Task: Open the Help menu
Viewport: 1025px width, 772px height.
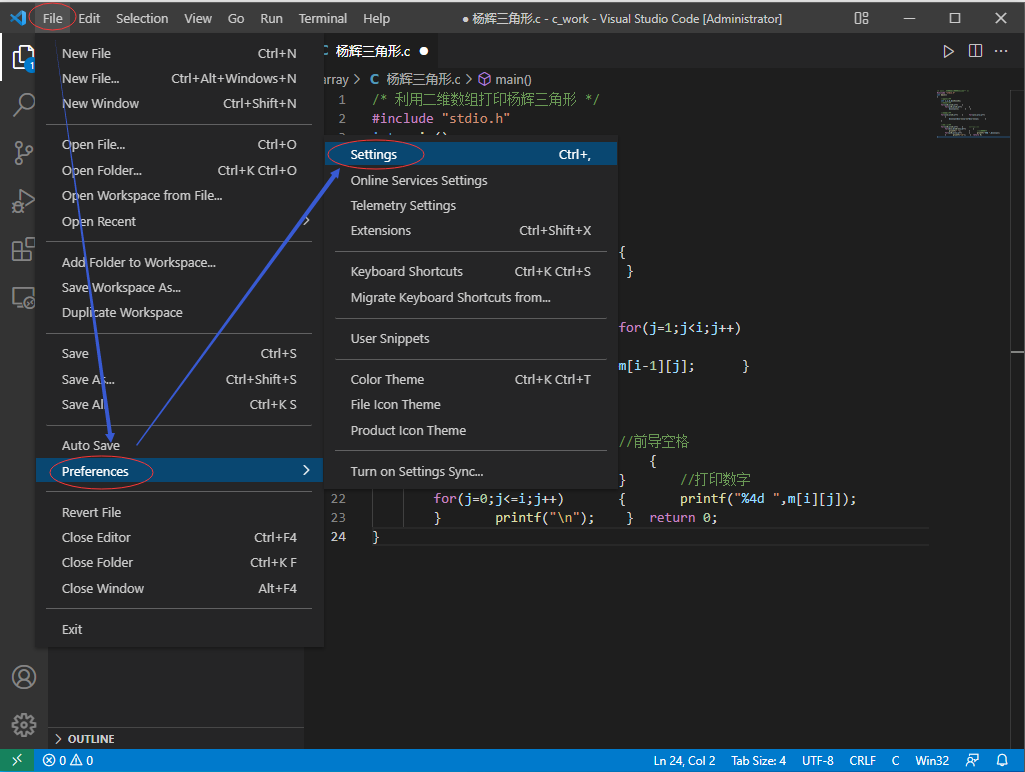Action: click(x=377, y=18)
